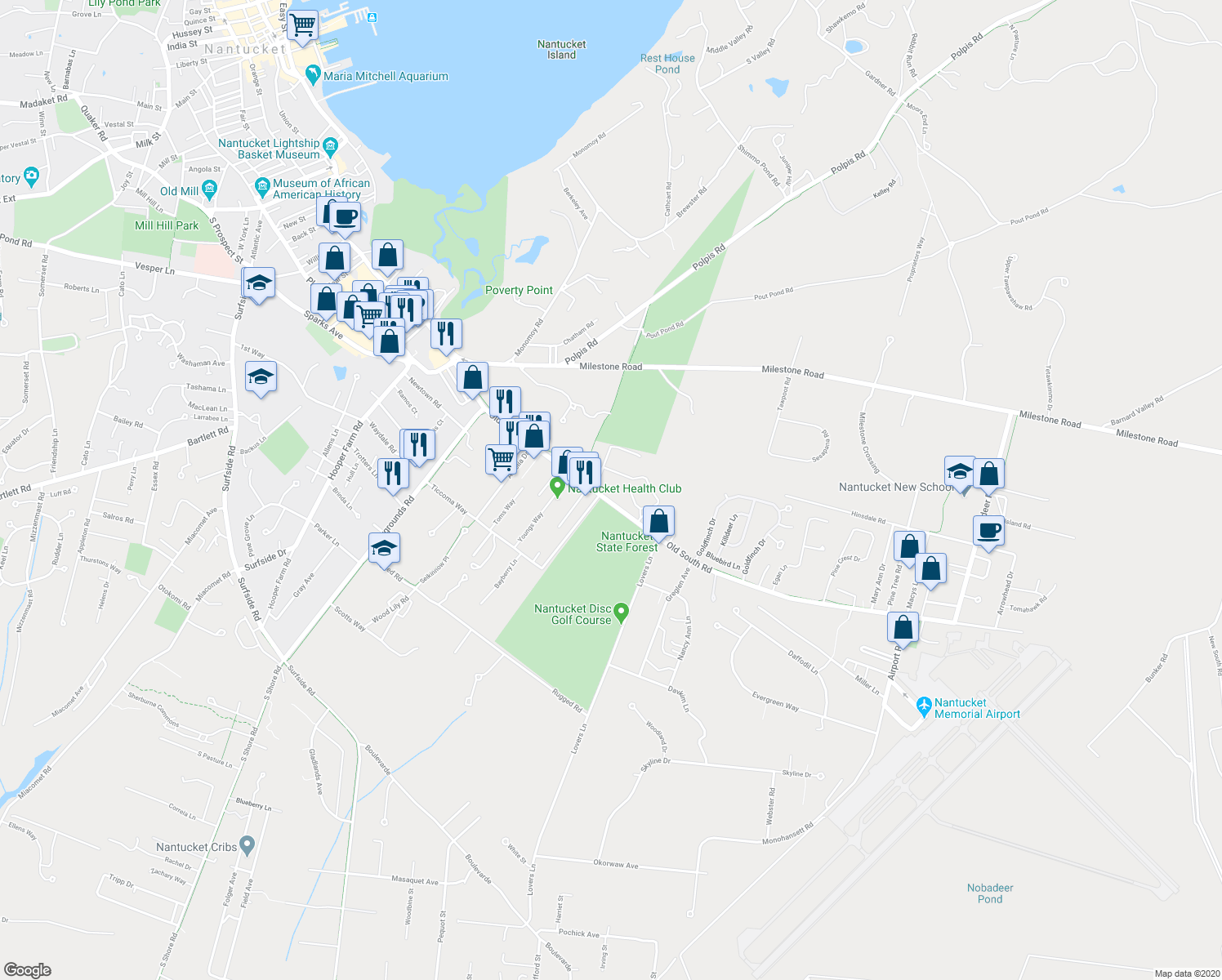Click the Poverty Point label

coord(519,290)
